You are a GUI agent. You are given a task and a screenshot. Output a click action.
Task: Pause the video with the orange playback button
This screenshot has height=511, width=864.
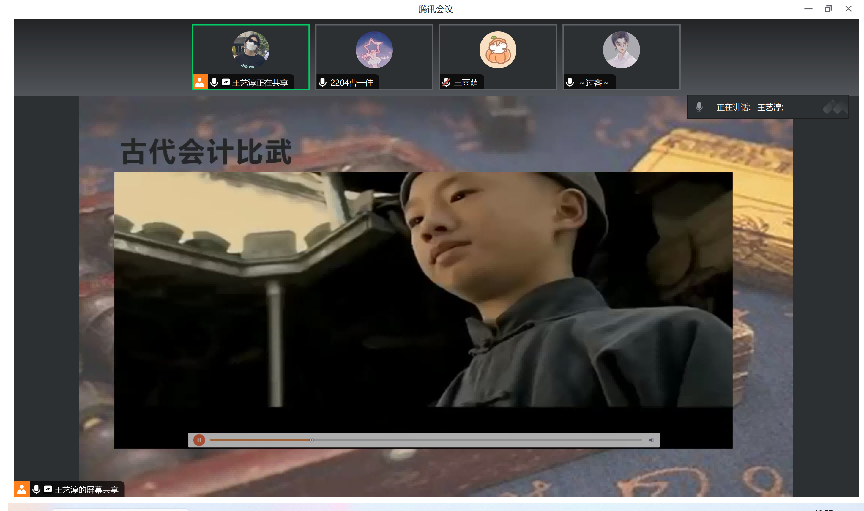pos(199,440)
